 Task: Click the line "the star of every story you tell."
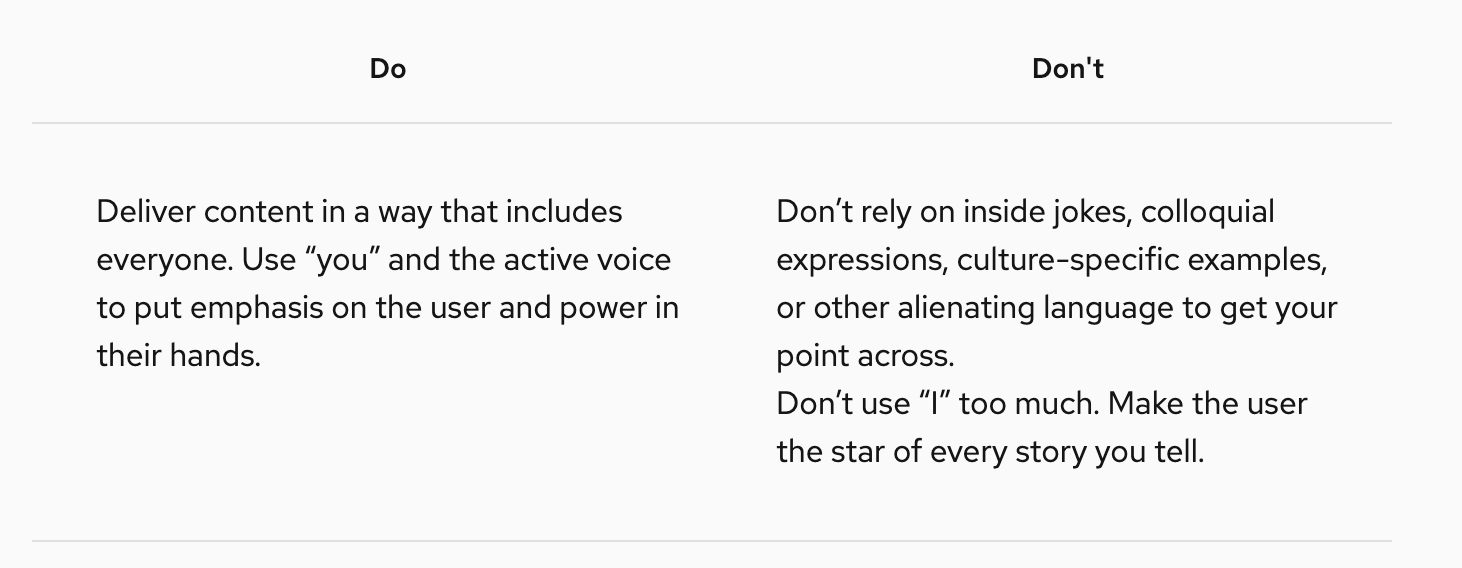pyautogui.click(x=990, y=452)
